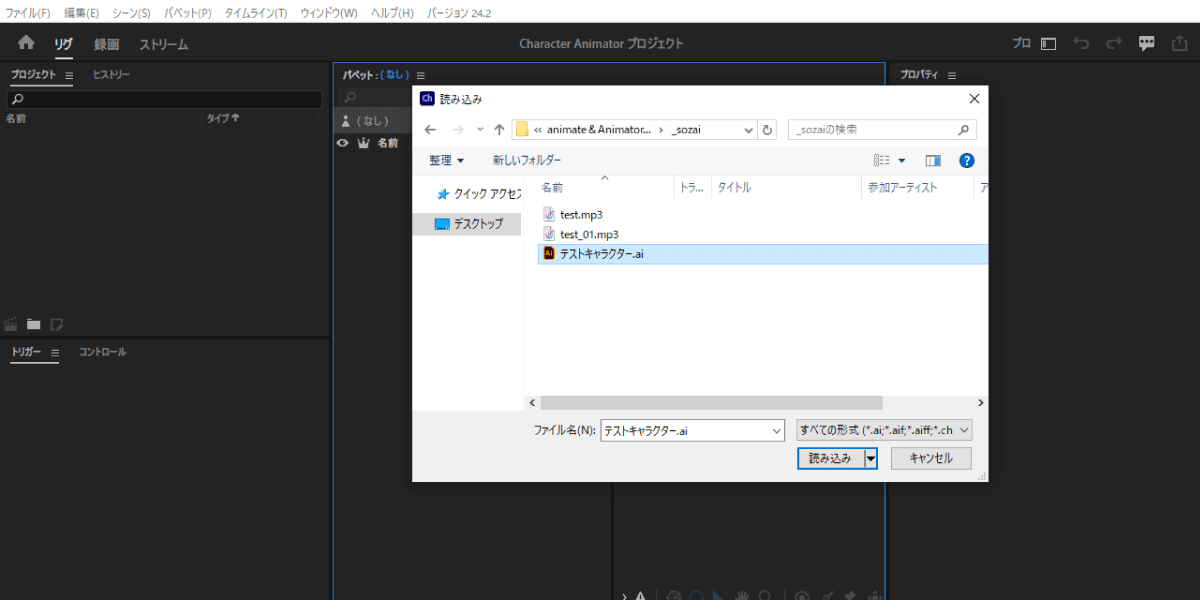Screen dimensions: 1200x600
Task: Click the share export icon
Action: click(1179, 43)
